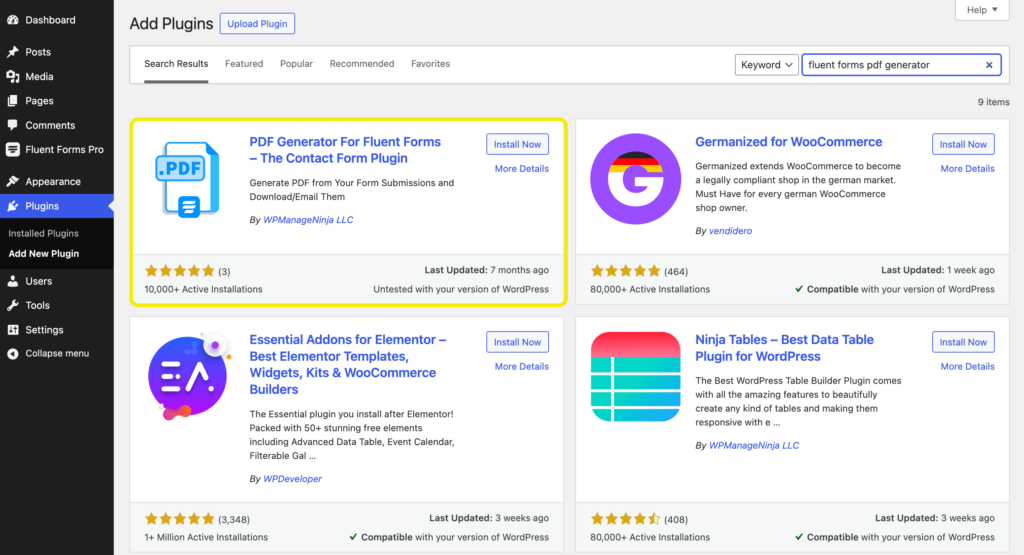This screenshot has width=1024, height=555.
Task: Click the Fluent Forms Pro icon
Action: point(12,150)
